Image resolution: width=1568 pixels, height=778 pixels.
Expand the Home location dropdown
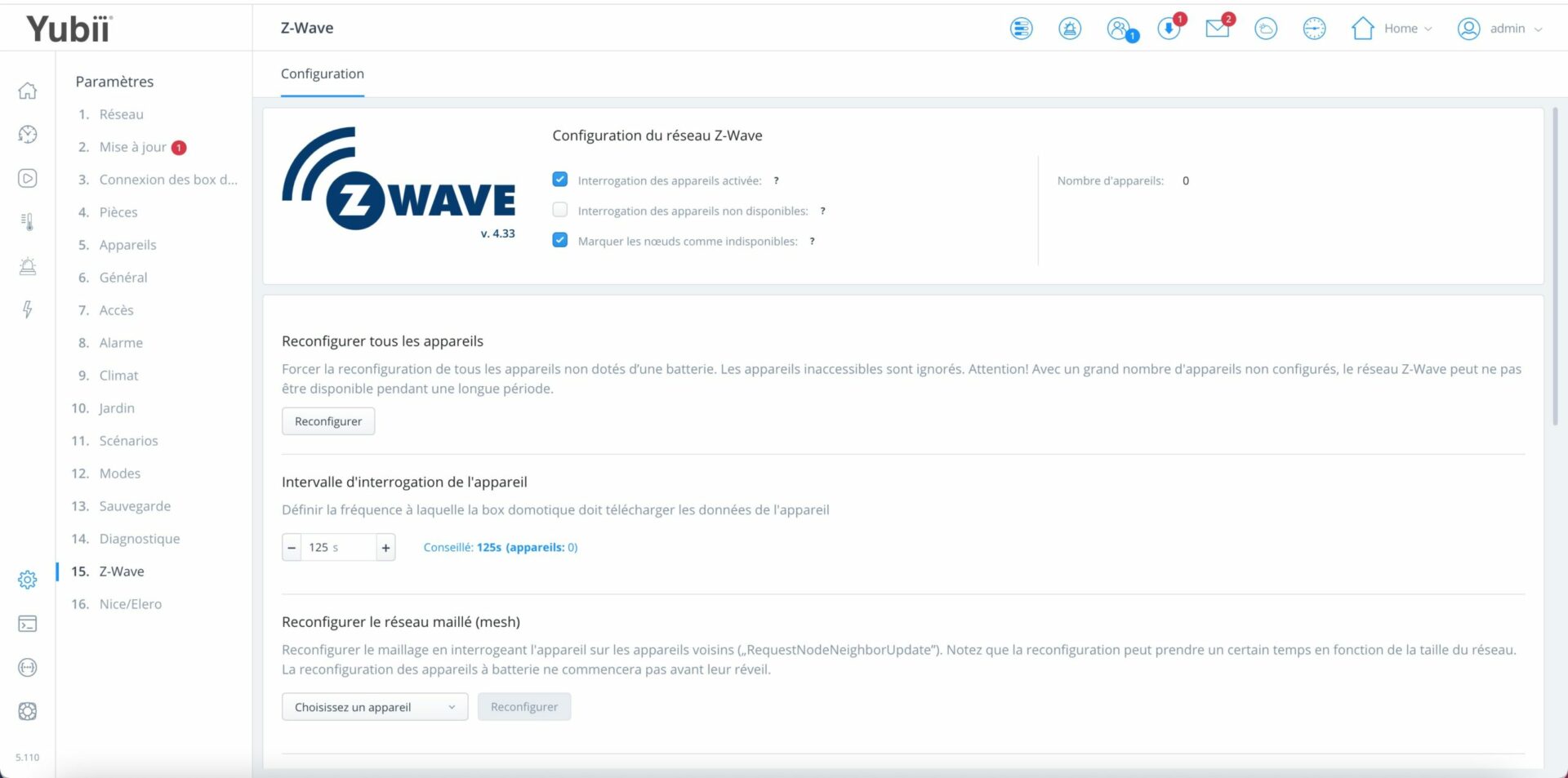tap(1392, 29)
